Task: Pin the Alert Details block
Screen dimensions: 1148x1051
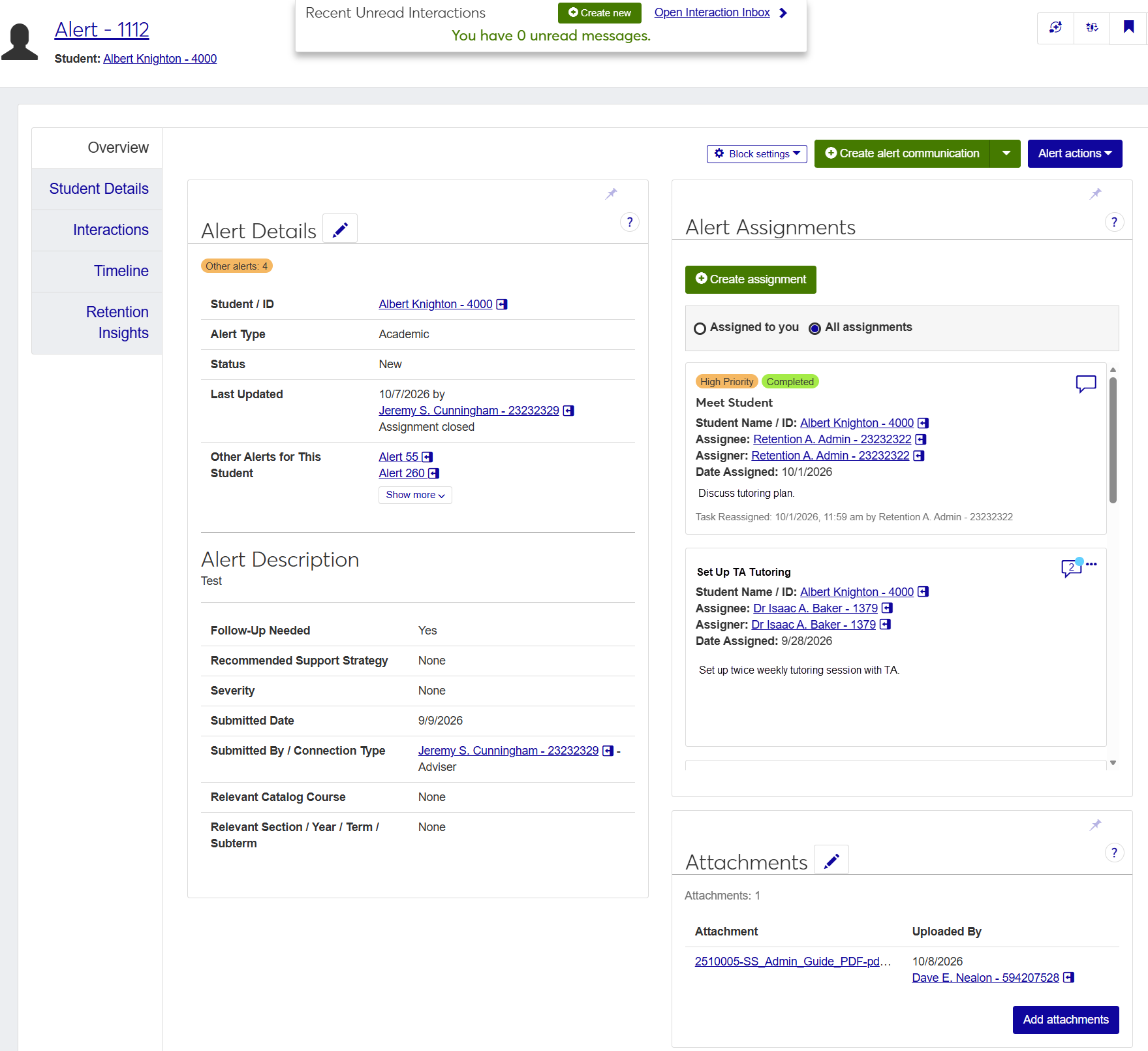Action: coord(612,193)
